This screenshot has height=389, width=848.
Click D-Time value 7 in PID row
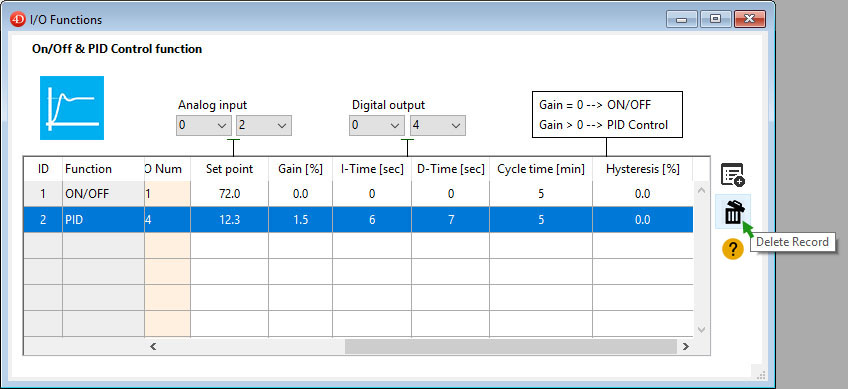[450, 220]
